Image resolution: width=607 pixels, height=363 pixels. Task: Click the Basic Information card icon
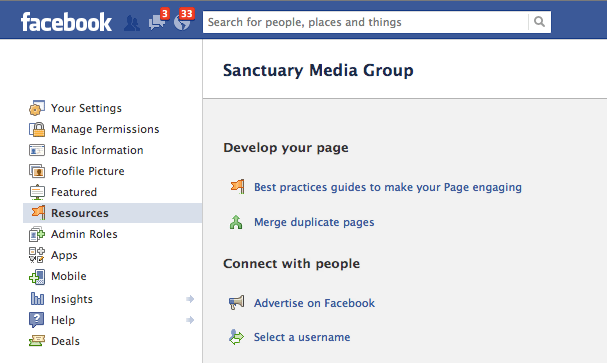pyautogui.click(x=37, y=150)
